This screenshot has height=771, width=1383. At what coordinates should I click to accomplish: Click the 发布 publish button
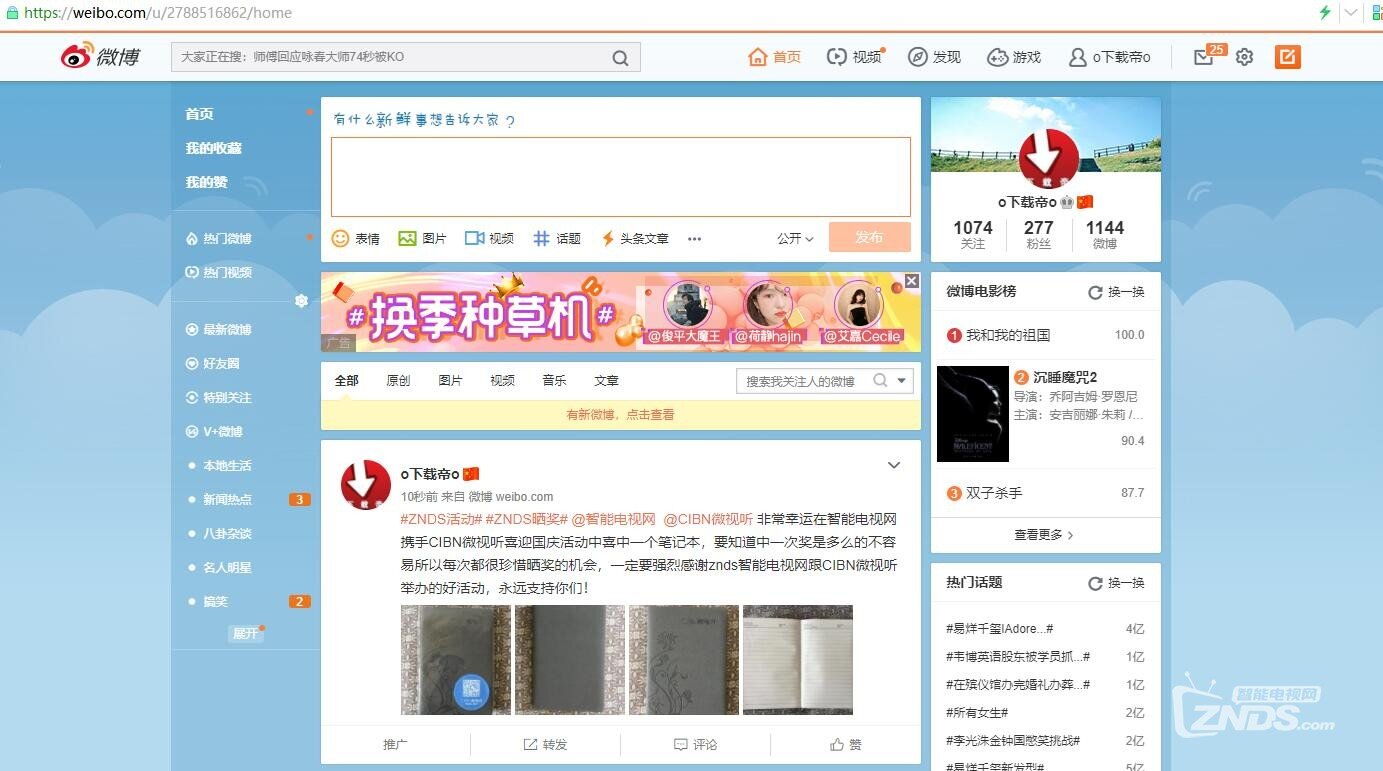pos(869,237)
